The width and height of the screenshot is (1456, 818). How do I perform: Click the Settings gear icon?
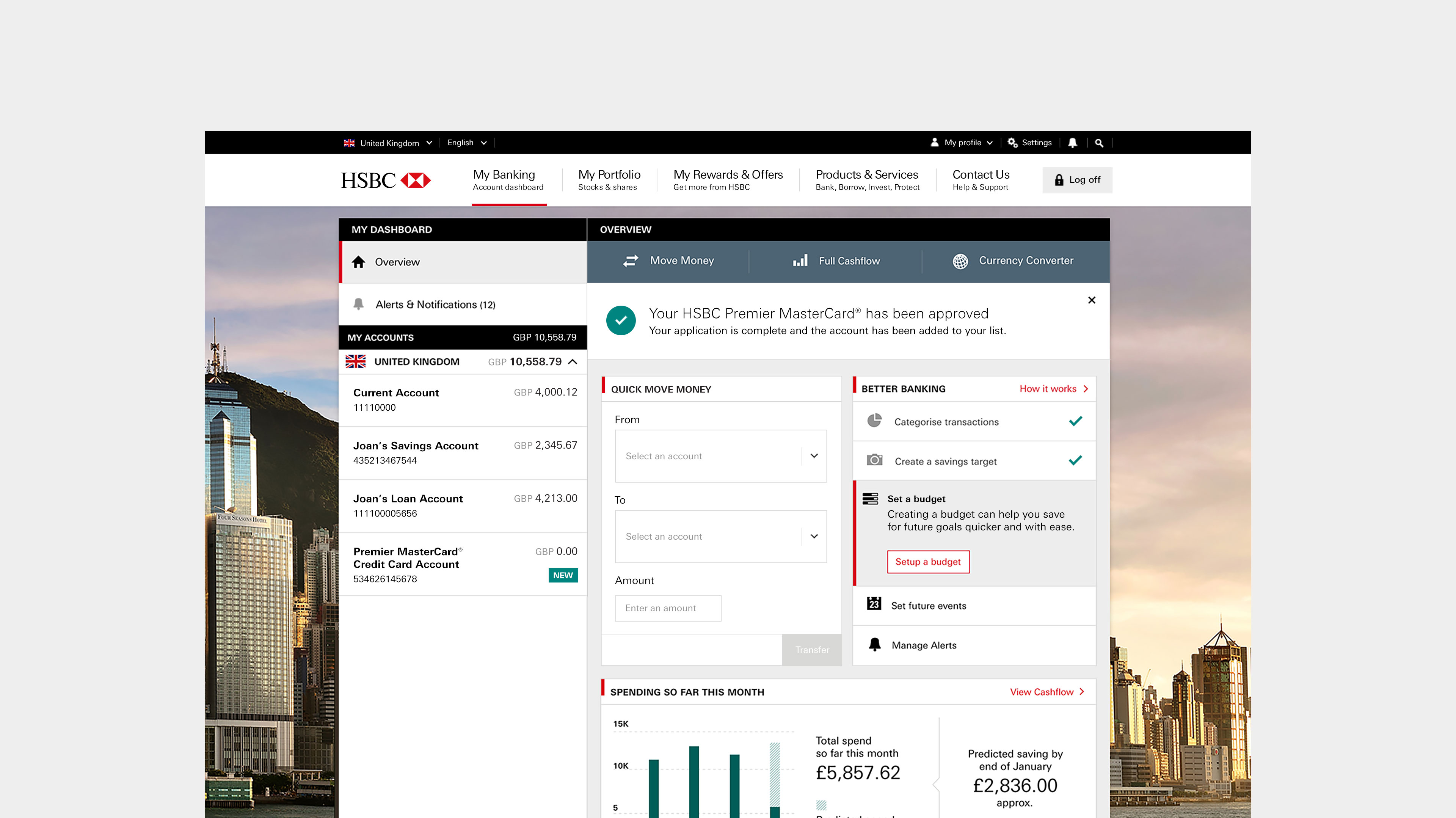[1012, 143]
